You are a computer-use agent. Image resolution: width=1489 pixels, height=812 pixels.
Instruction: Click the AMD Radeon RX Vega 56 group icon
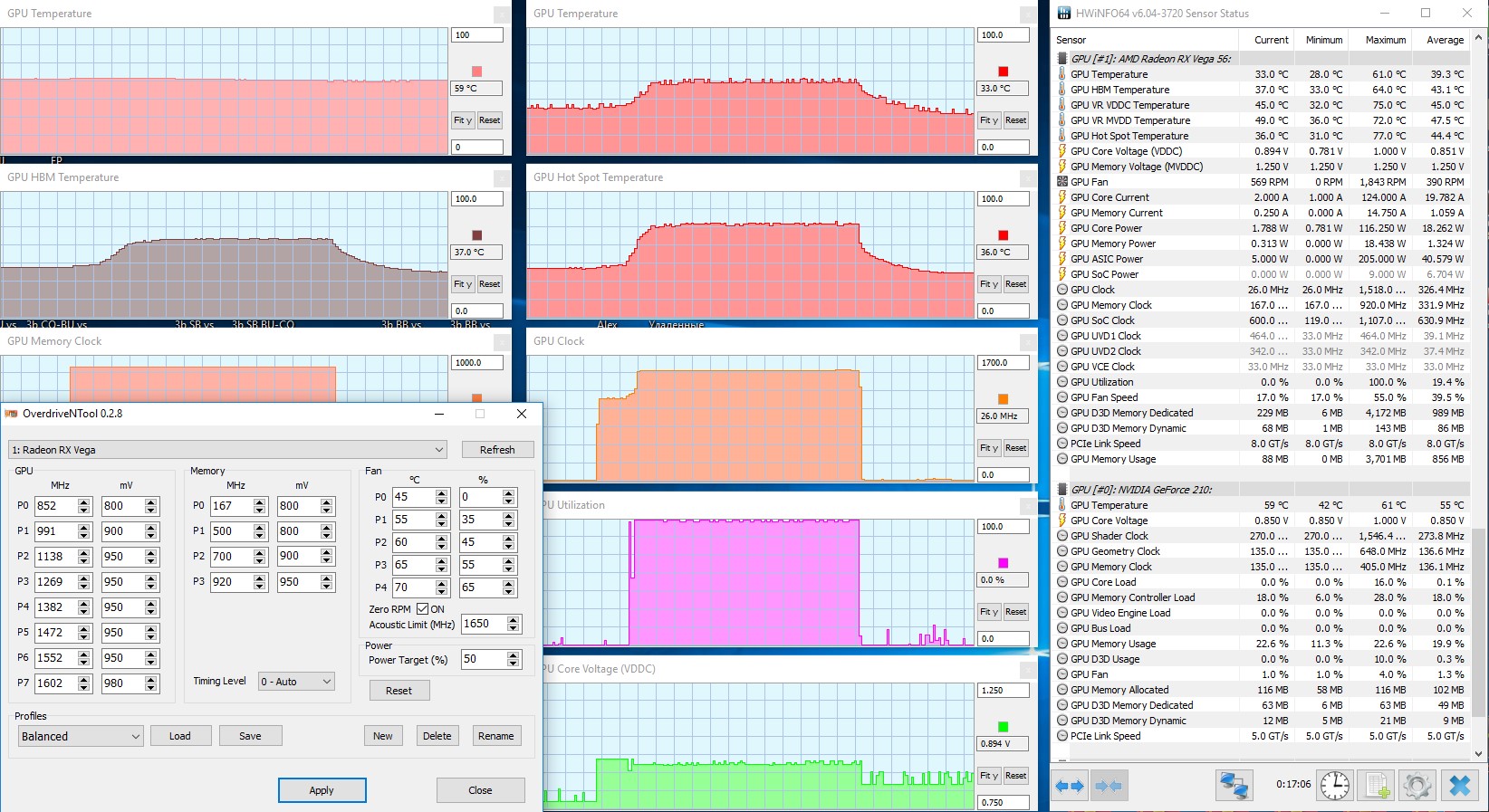pos(1062,59)
